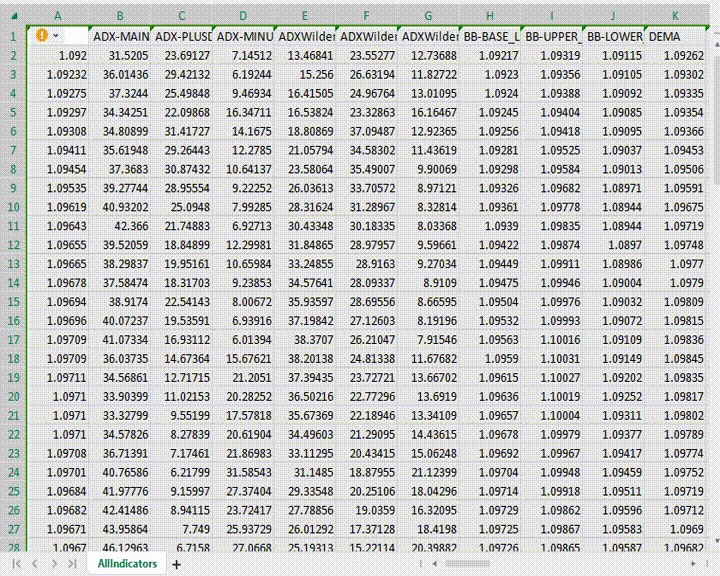
Task: Select column B header
Action: click(119, 16)
